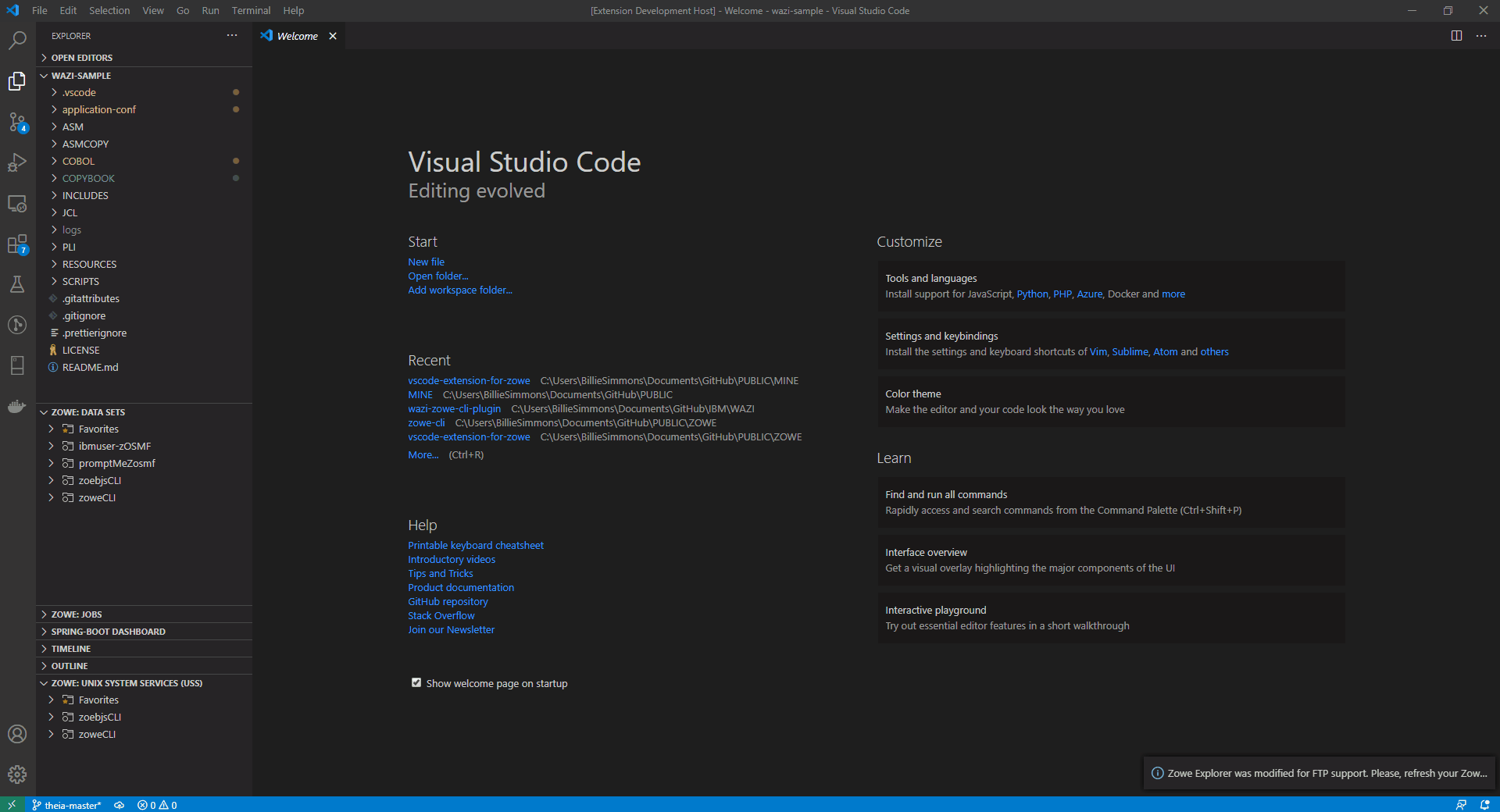This screenshot has height=812, width=1500.
Task: Click the Accounts icon above the gear
Action: [17, 734]
